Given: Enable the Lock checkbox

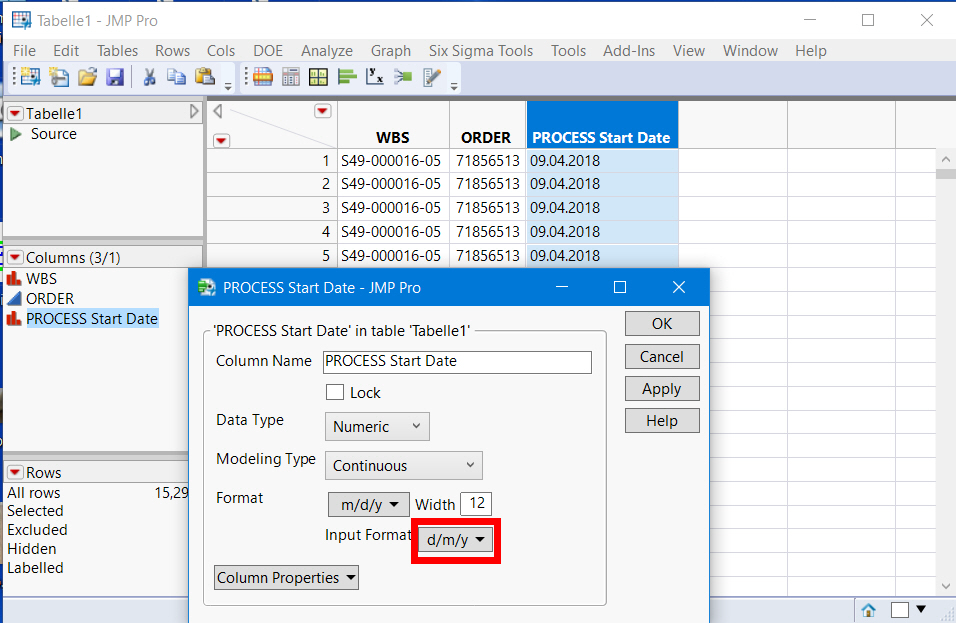Looking at the screenshot, I should [x=335, y=393].
